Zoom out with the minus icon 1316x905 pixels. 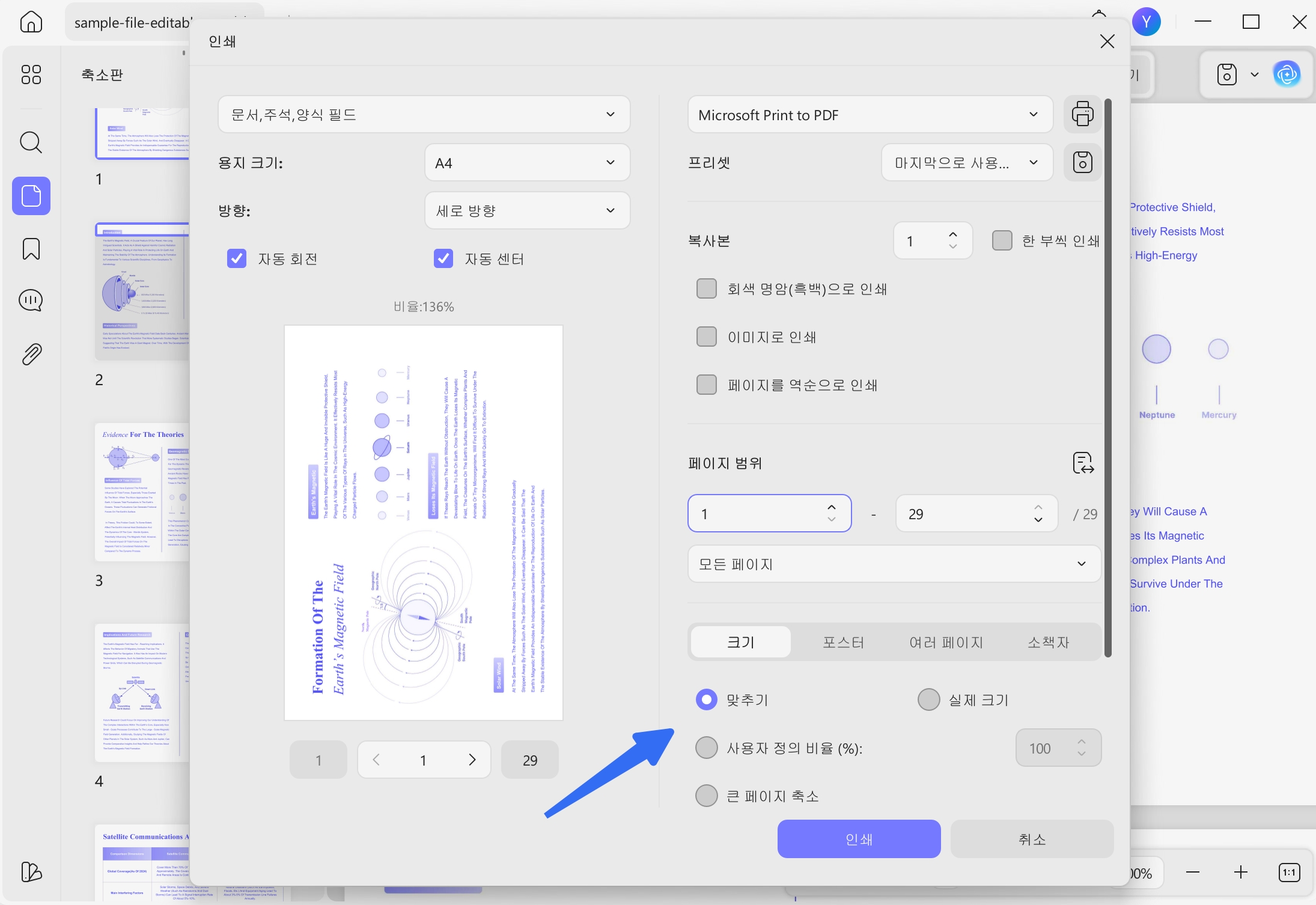click(x=1193, y=873)
